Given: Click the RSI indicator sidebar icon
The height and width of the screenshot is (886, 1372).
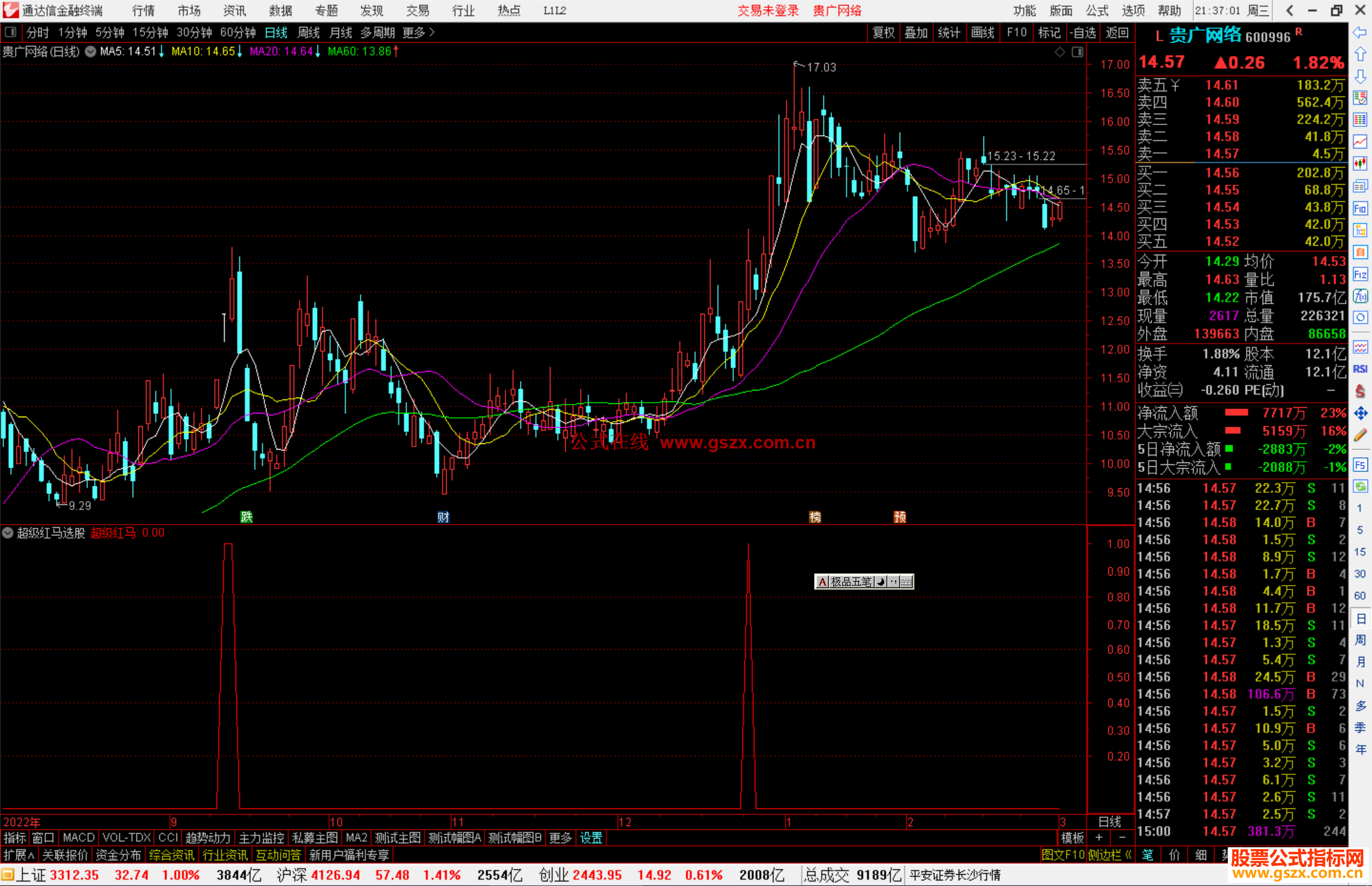Looking at the screenshot, I should pyautogui.click(x=1360, y=369).
